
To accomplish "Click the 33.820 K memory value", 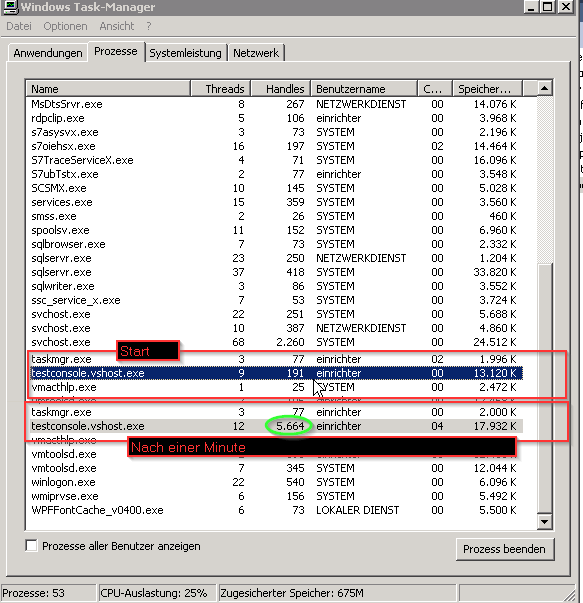I will pyautogui.click(x=495, y=272).
